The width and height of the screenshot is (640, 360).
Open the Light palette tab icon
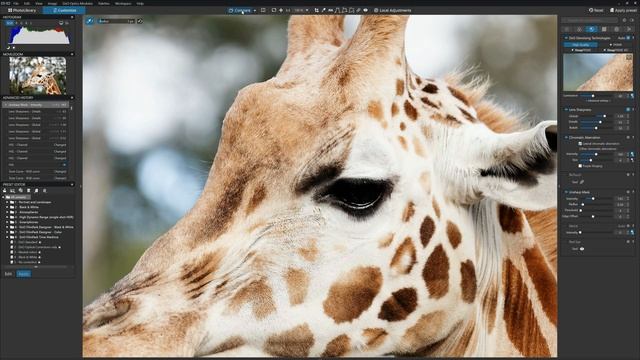[x=567, y=29]
